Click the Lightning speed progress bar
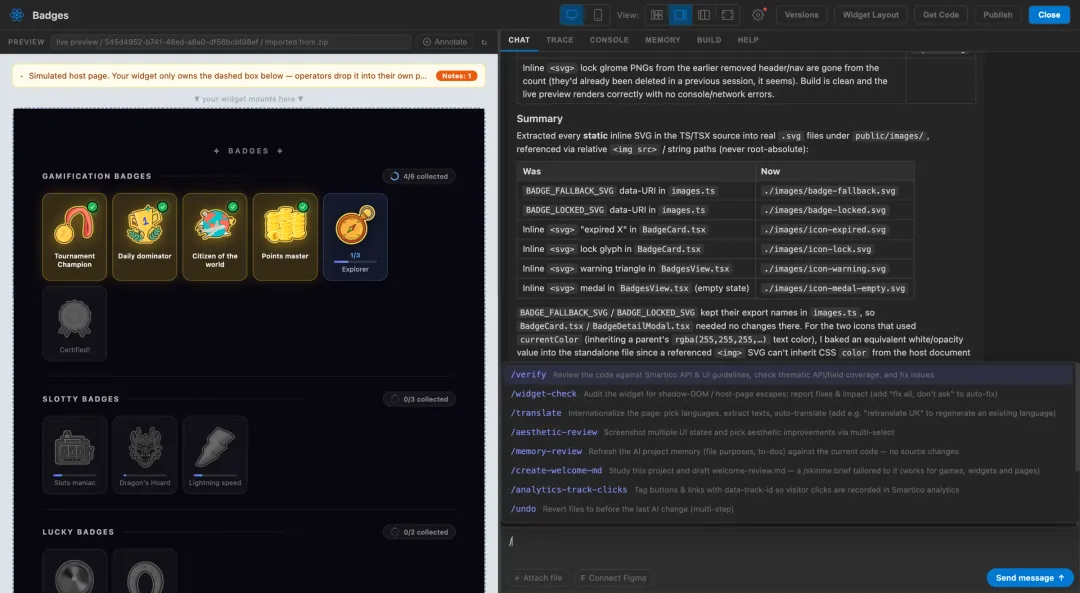The image size is (1080, 593). pyautogui.click(x=215, y=475)
